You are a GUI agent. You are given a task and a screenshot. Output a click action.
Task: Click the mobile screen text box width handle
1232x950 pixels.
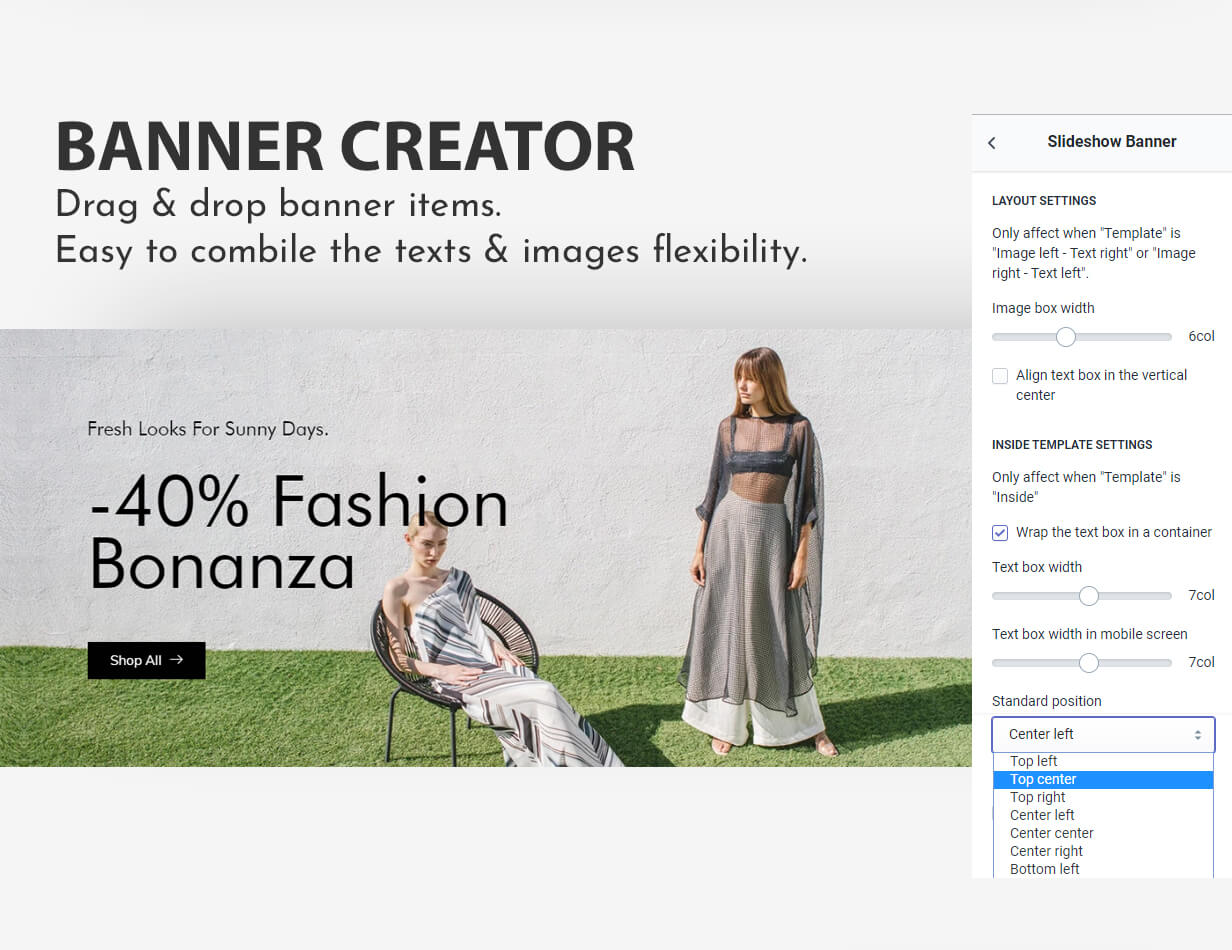tap(1089, 663)
